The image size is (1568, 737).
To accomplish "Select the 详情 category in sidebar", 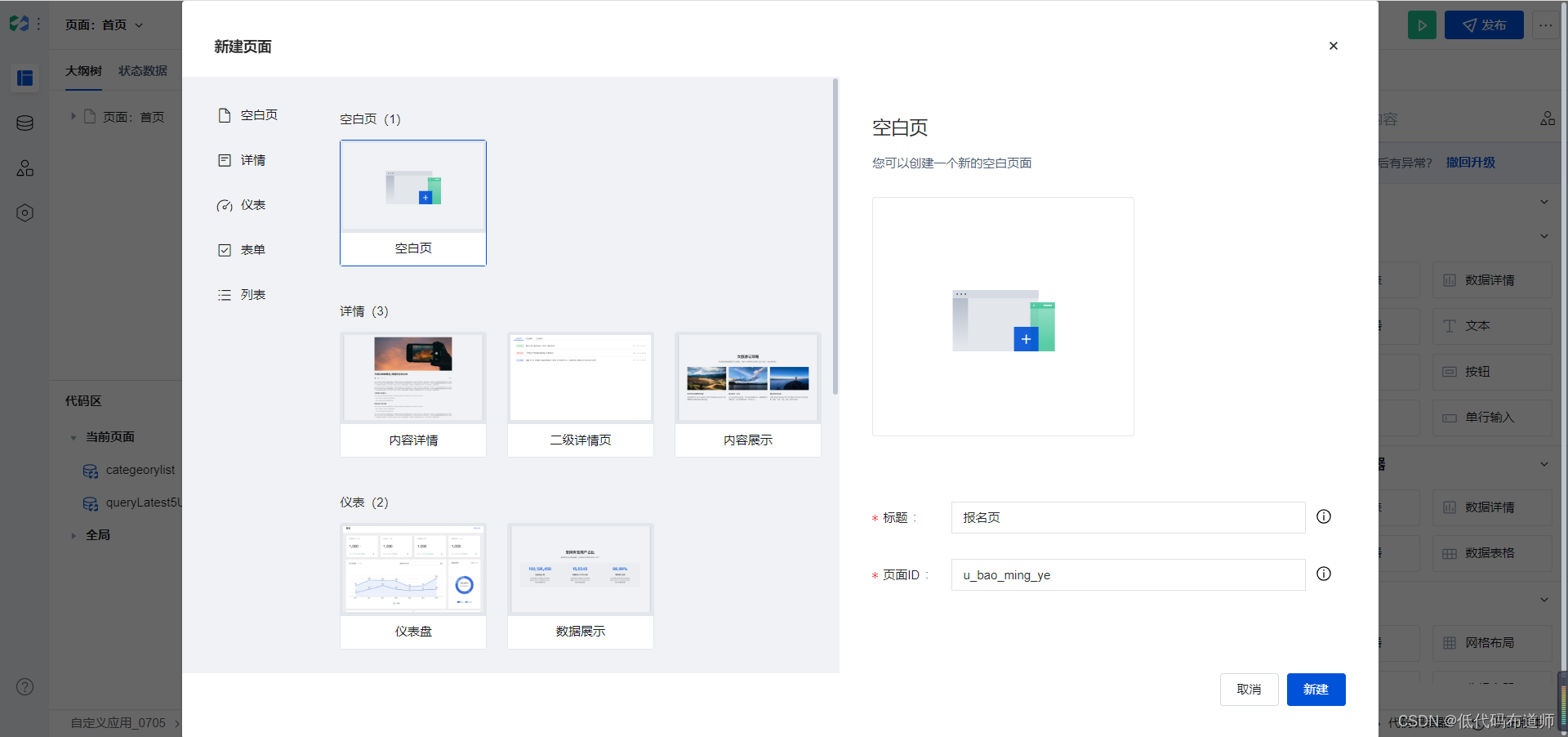I will [242, 160].
